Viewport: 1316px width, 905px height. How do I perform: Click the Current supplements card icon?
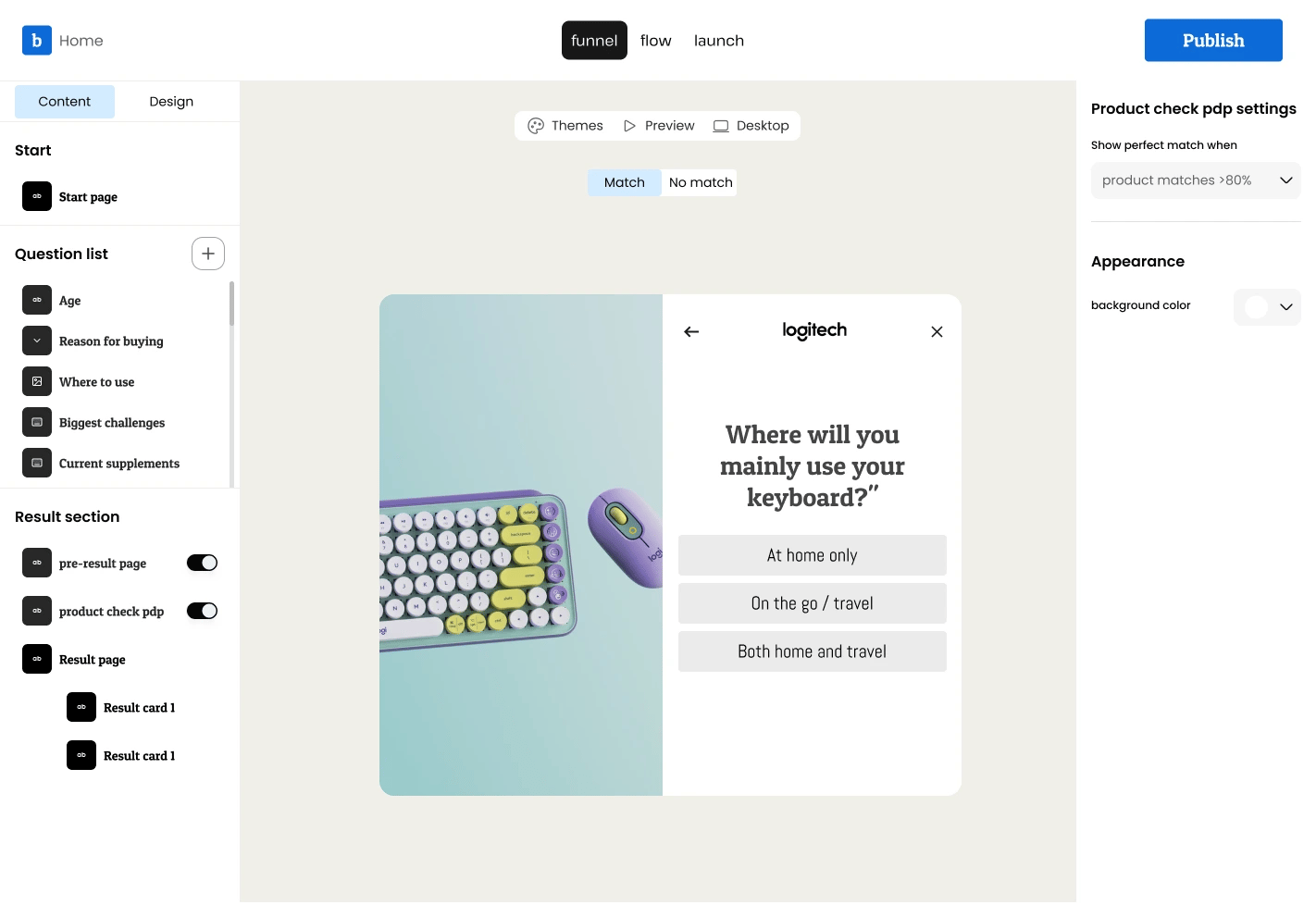point(36,463)
